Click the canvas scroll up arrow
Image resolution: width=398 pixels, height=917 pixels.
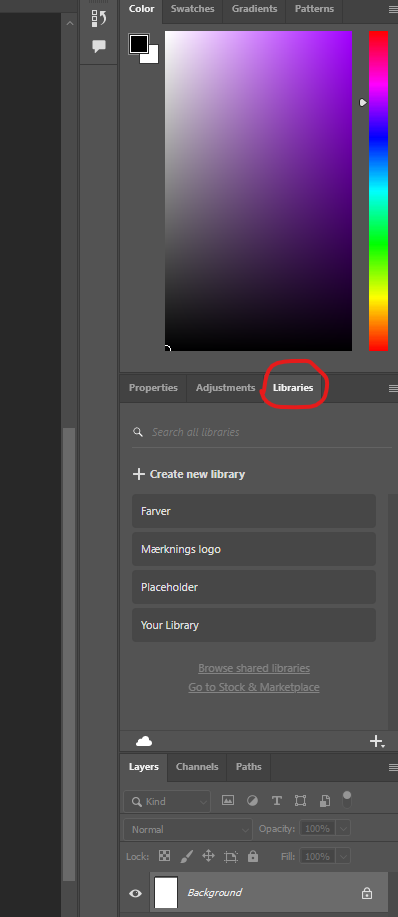point(70,23)
